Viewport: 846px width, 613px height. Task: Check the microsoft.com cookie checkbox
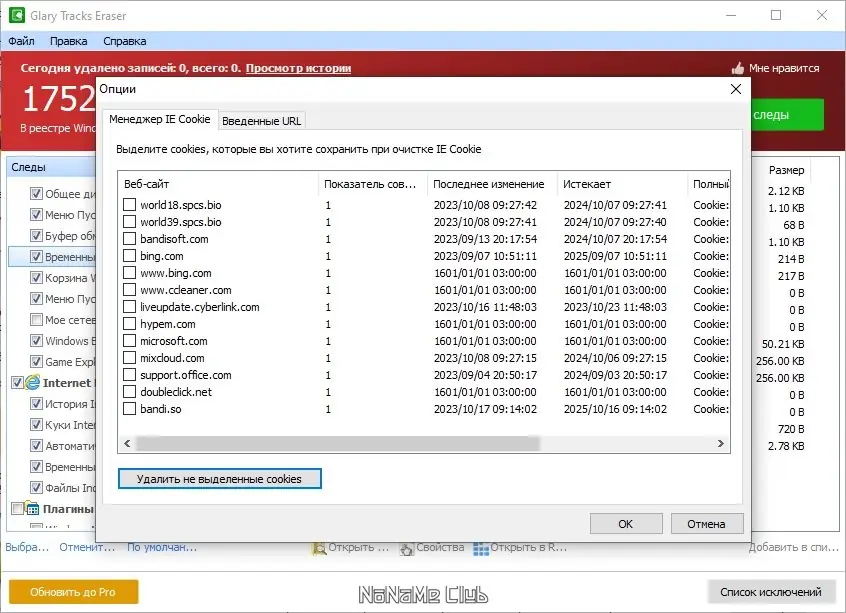129,340
